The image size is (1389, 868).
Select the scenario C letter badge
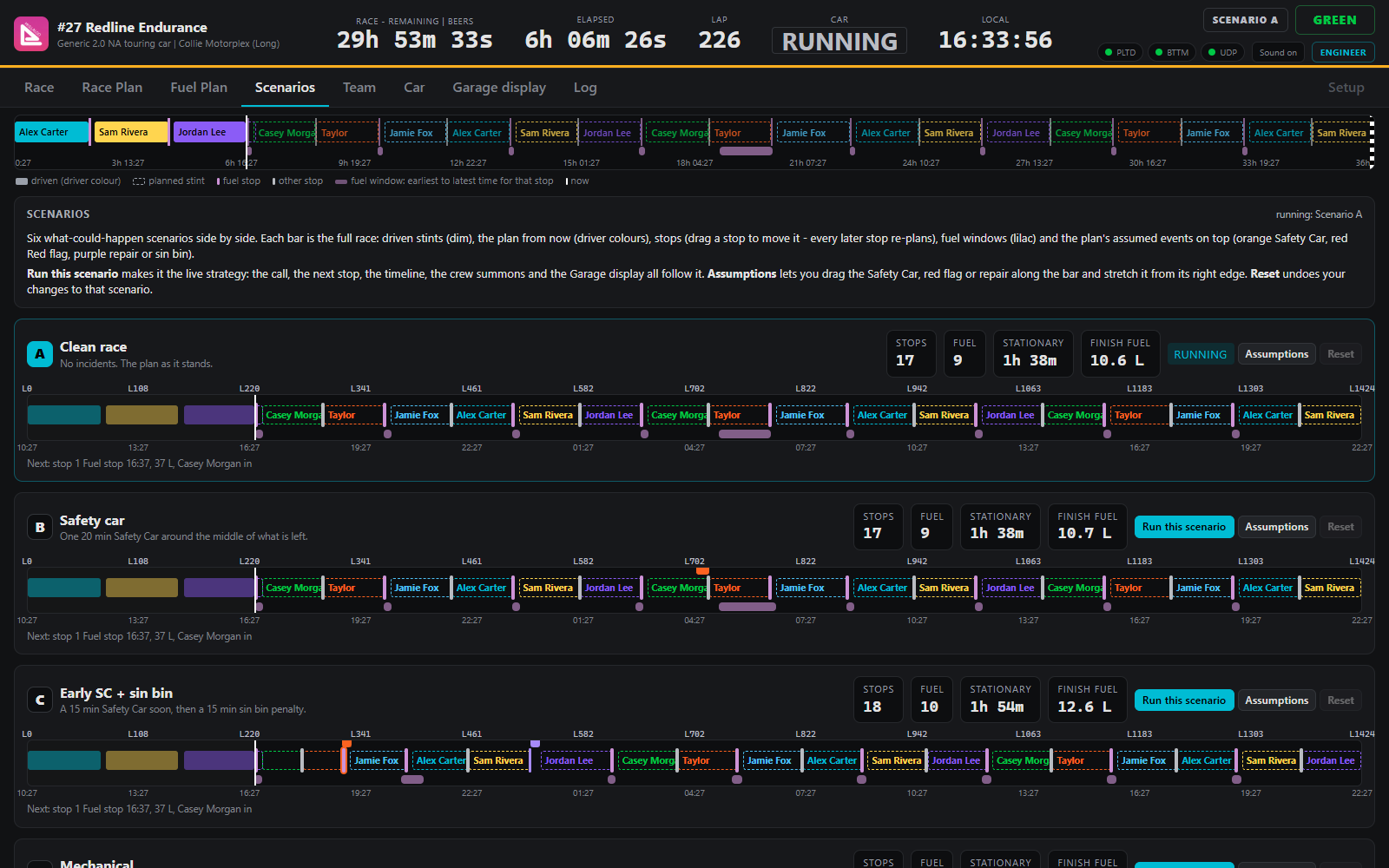tap(40, 700)
